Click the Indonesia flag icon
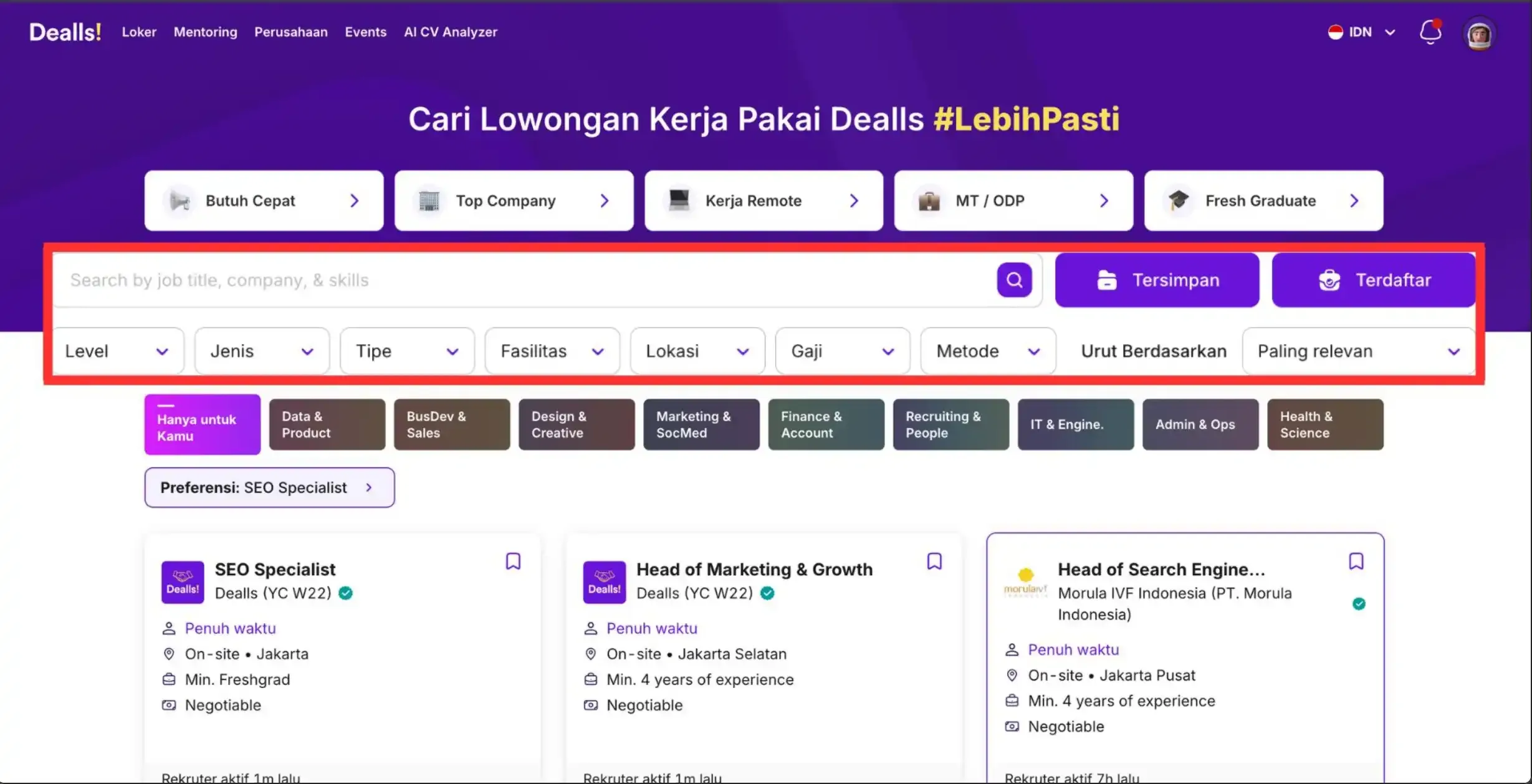The image size is (1532, 784). 1335,32
